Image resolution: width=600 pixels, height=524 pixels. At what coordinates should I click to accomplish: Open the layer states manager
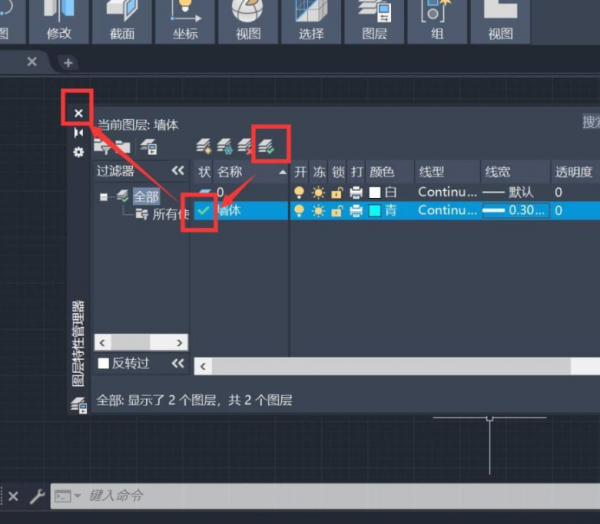coord(148,147)
